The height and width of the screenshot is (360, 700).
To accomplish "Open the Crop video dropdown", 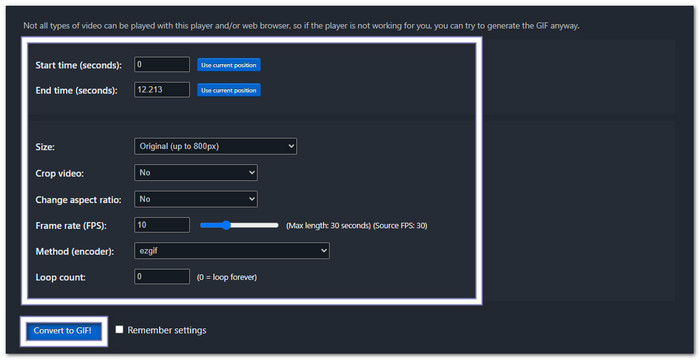I will pos(196,172).
